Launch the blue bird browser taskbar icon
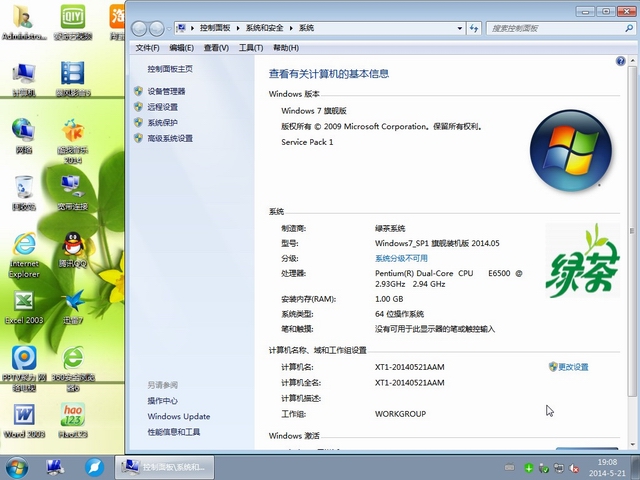 [x=94, y=467]
